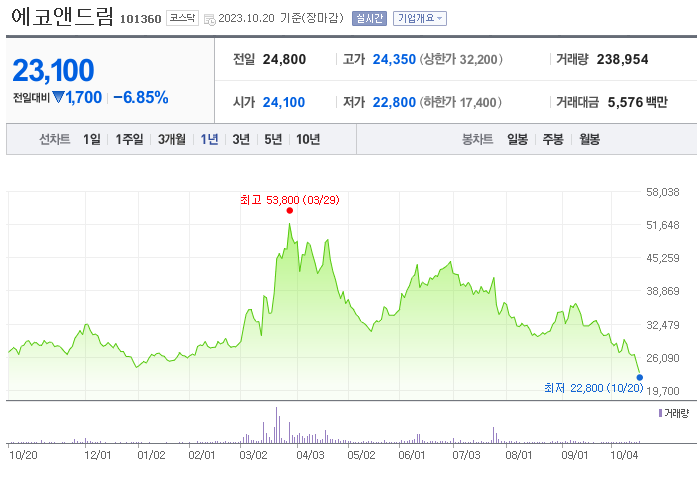This screenshot has height=479, width=697.
Task: Click the calendar clock icon beside date
Action: coord(209,20)
